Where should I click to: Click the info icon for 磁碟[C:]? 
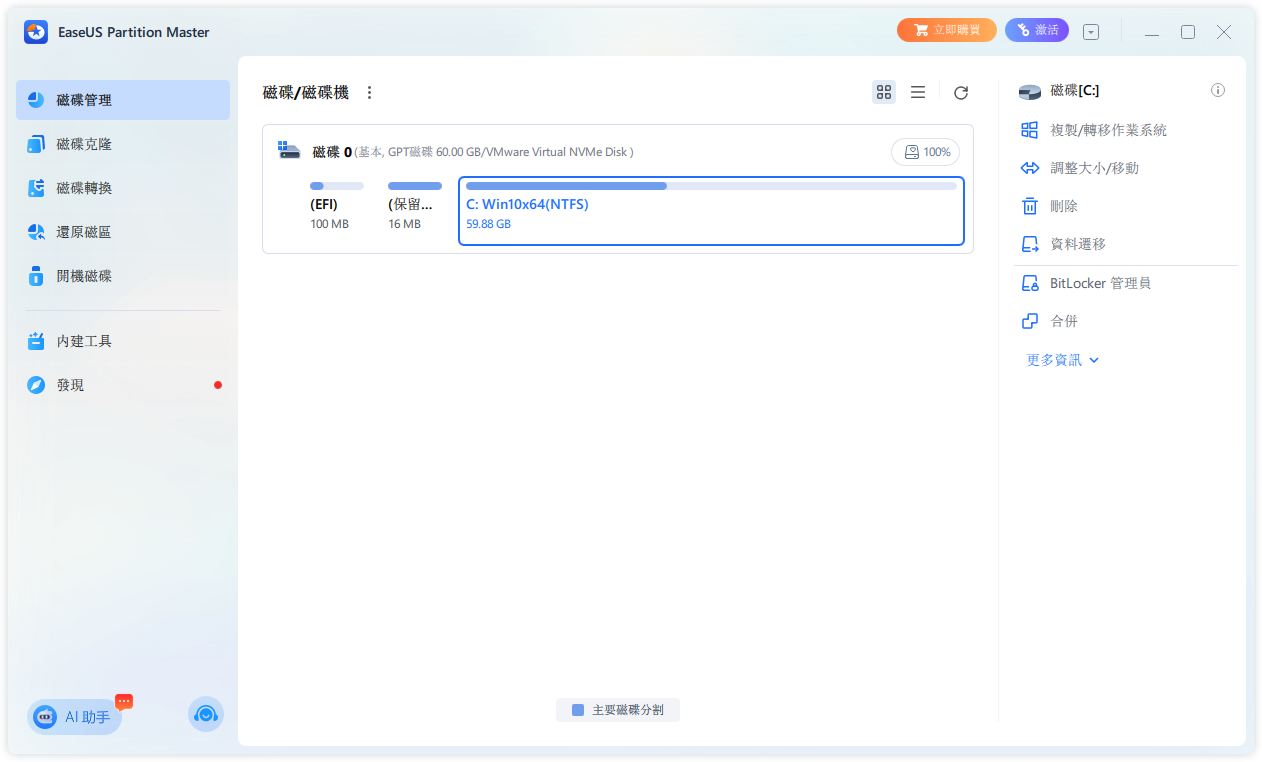coord(1218,90)
